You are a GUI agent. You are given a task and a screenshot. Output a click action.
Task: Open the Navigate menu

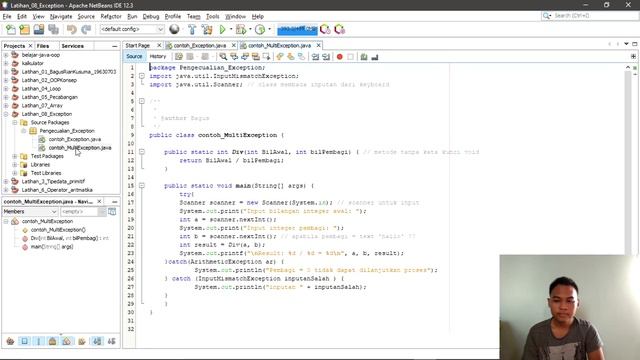[61, 16]
